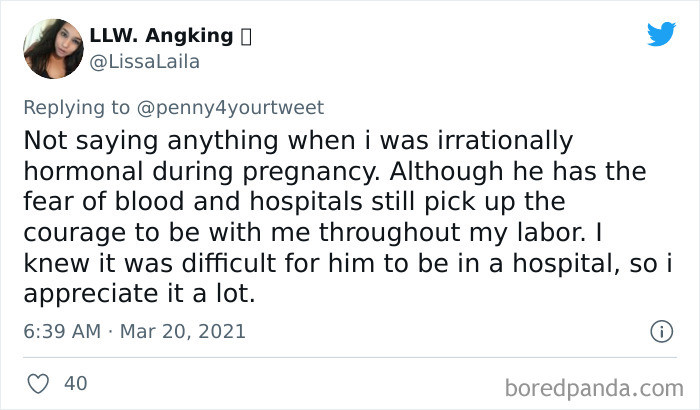Click the word "hospitals" in tweet

pyautogui.click(x=306, y=201)
